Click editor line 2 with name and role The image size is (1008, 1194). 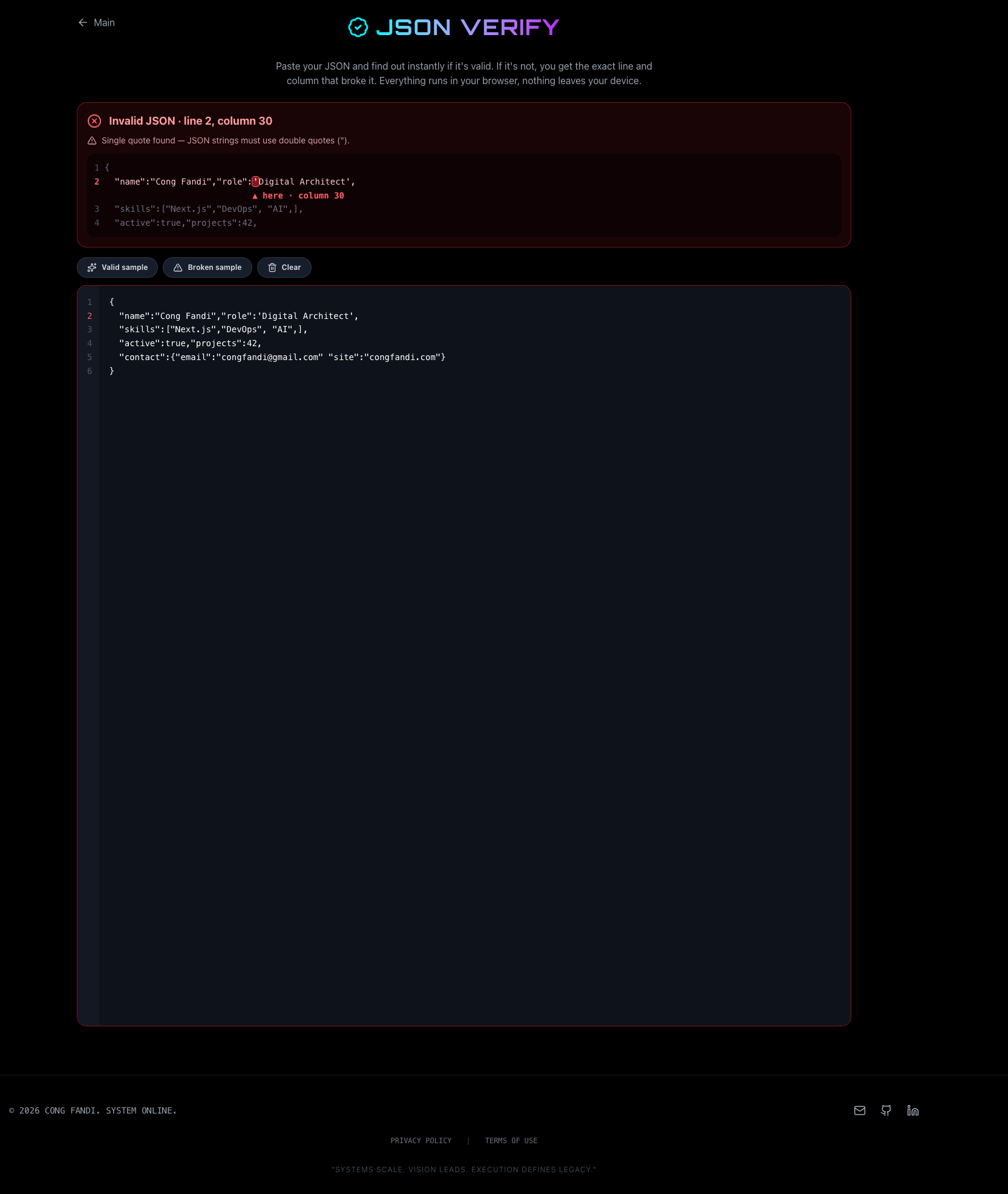238,316
